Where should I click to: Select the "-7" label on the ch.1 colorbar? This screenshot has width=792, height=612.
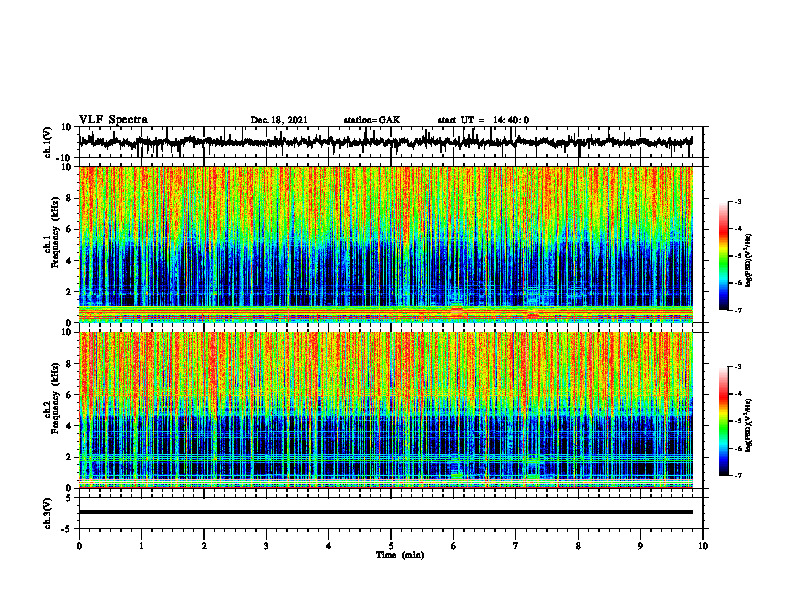pyautogui.click(x=738, y=310)
